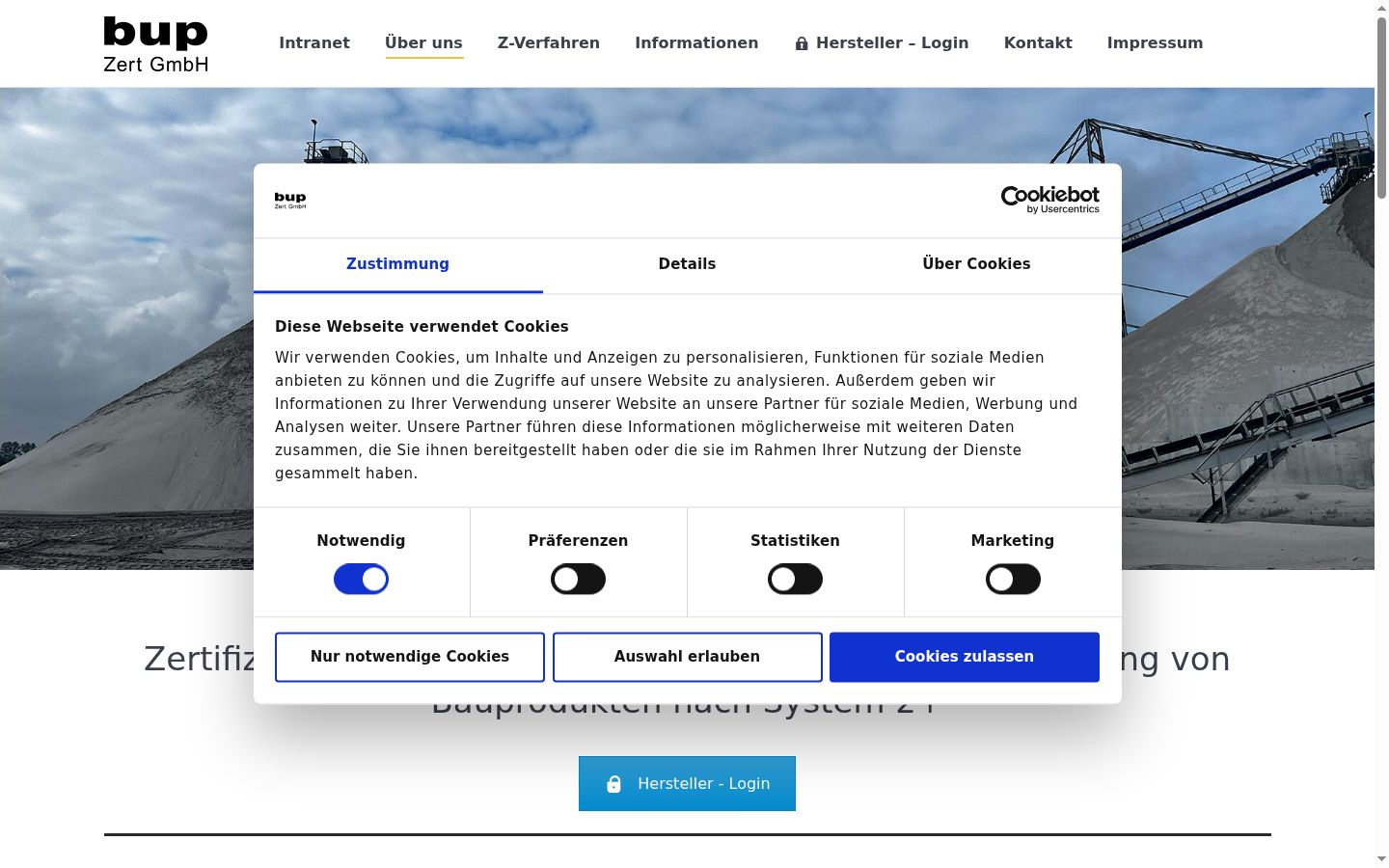The image size is (1389, 868).
Task: Choose Auswahl erlauben button
Action: click(x=687, y=657)
